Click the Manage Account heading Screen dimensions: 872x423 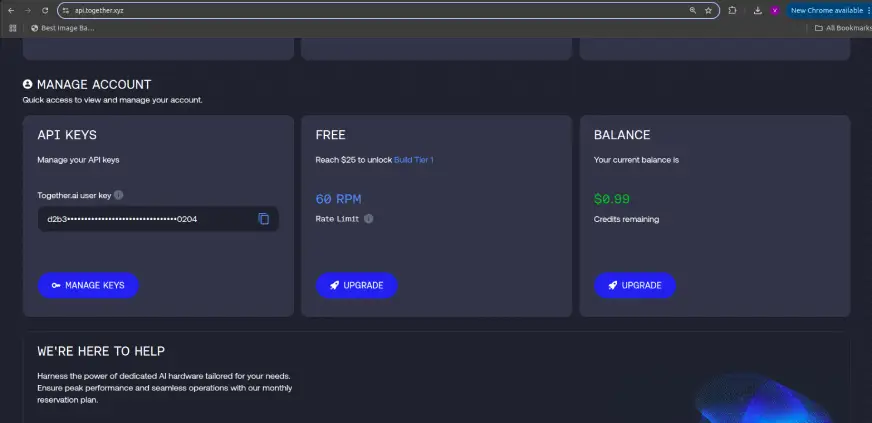(x=93, y=84)
